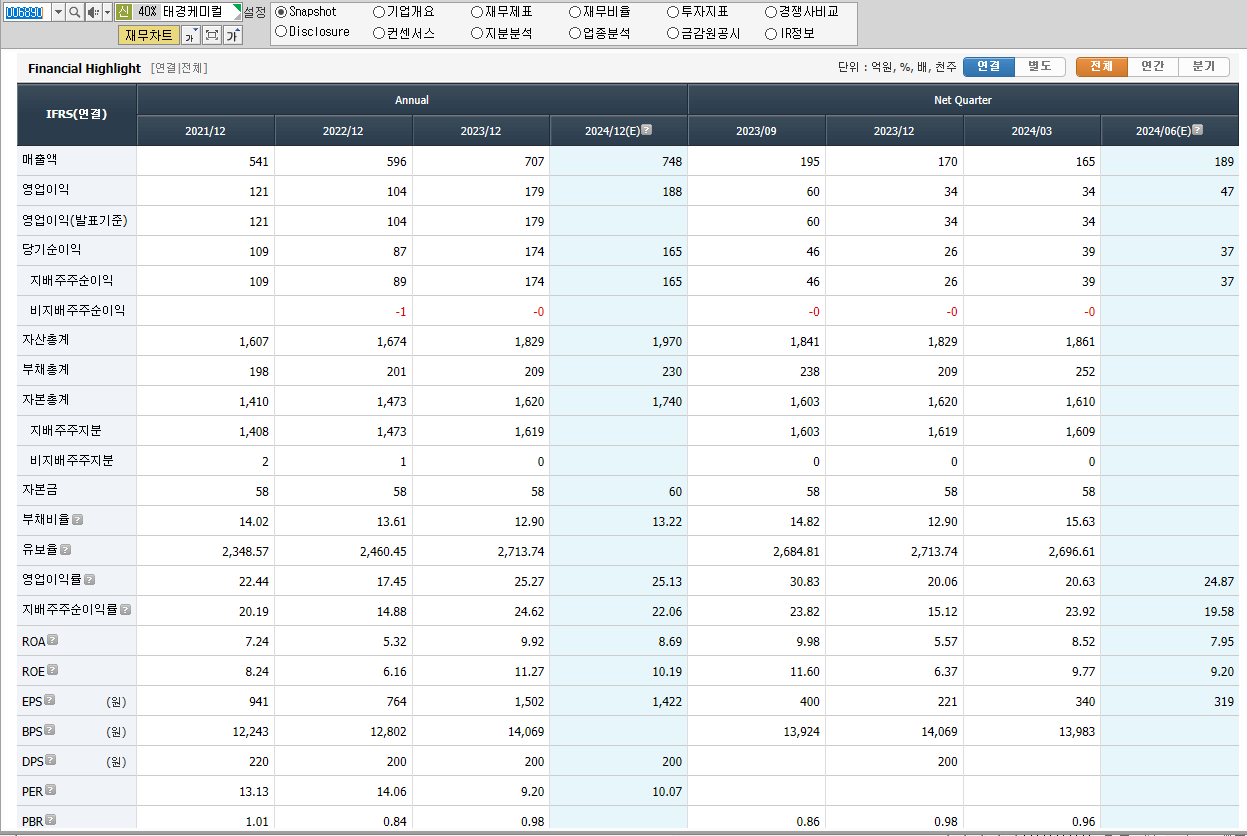The width and height of the screenshot is (1247, 836).
Task: Click the increase font size icon
Action: coord(232,35)
